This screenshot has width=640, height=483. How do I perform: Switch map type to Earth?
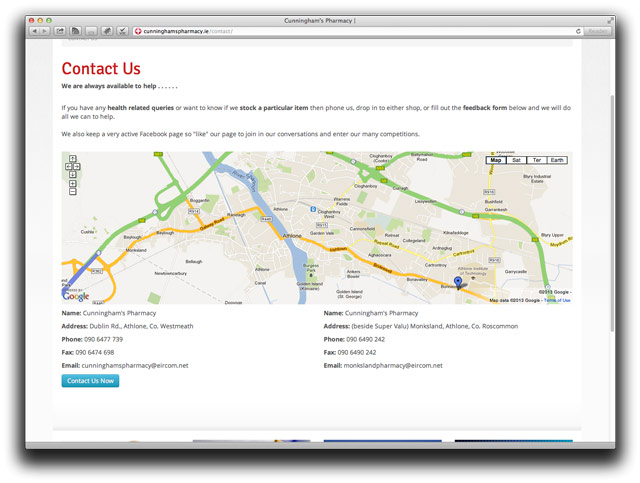click(557, 160)
